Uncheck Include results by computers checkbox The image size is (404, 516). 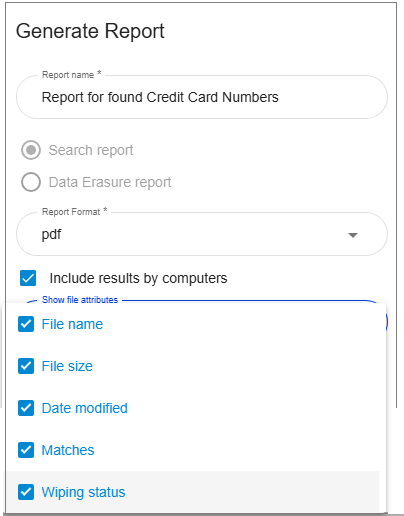pos(28,278)
